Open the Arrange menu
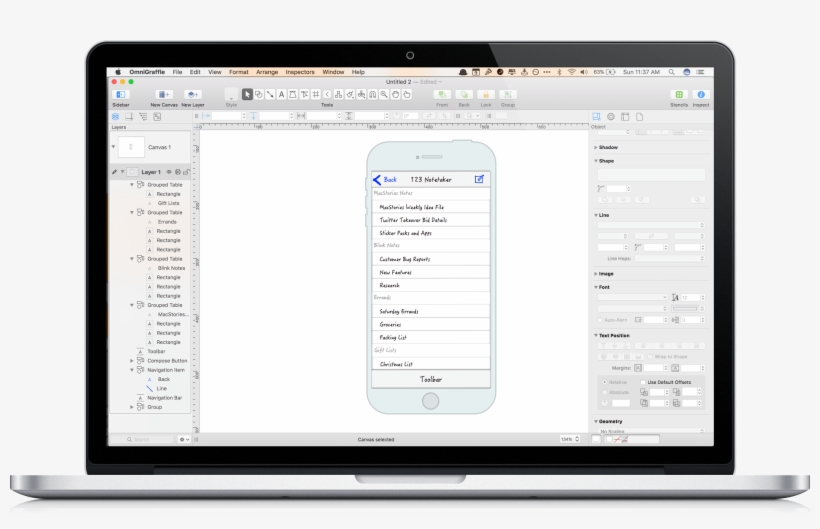The height and width of the screenshot is (529, 820). tap(267, 72)
